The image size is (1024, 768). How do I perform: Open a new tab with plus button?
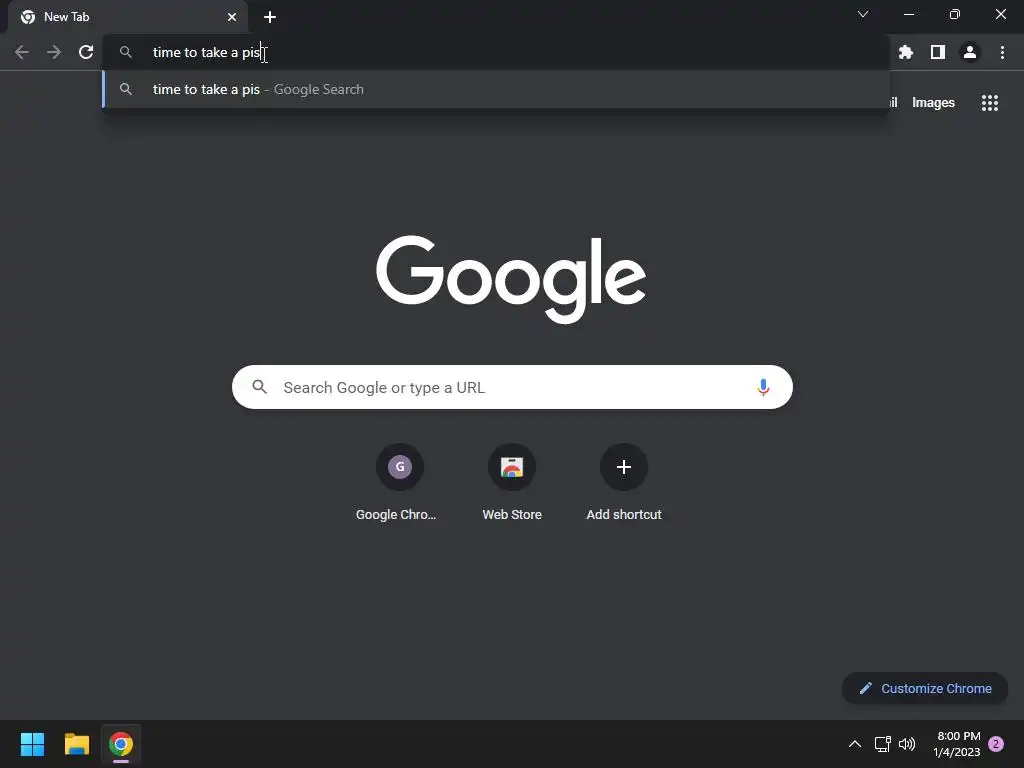[270, 17]
